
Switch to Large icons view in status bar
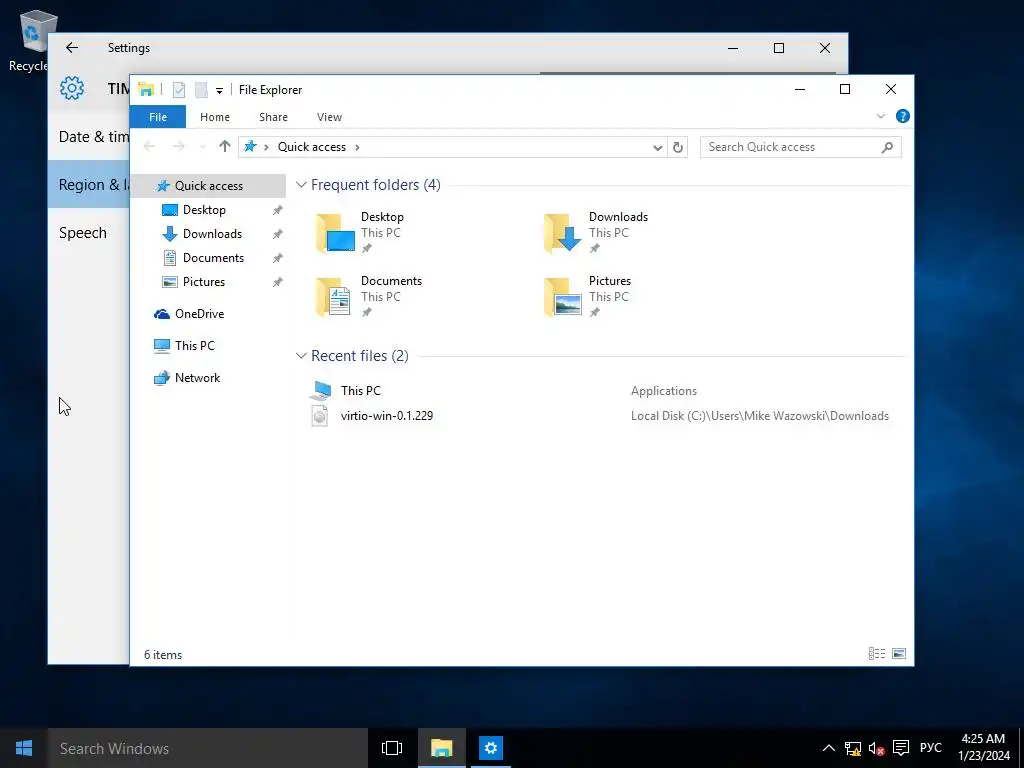pos(899,654)
